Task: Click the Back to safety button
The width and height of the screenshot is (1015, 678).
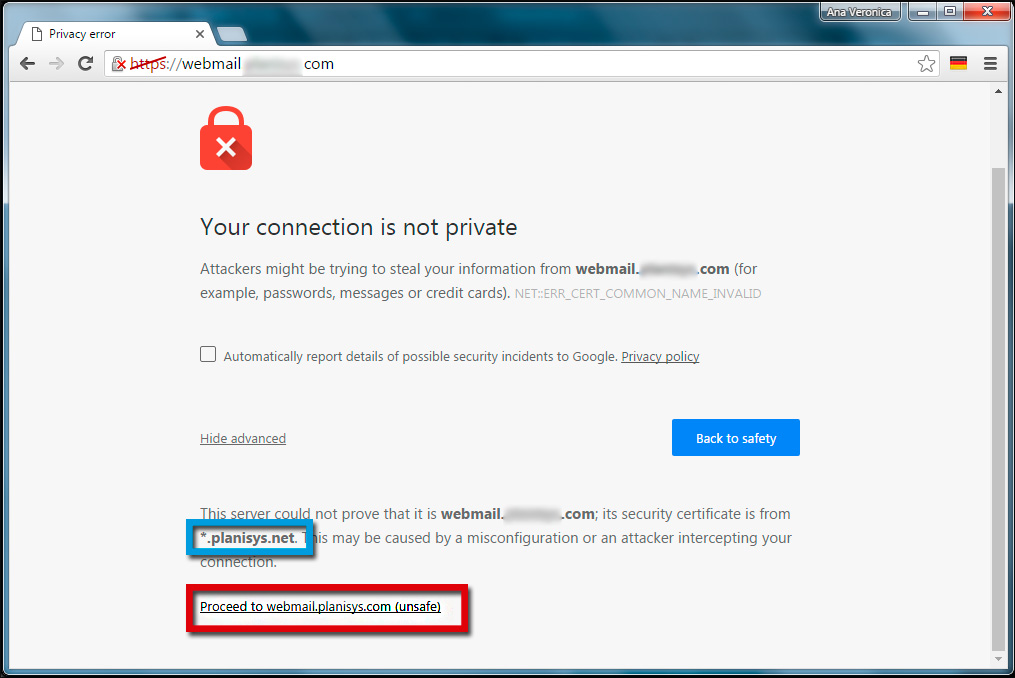Action: point(735,438)
